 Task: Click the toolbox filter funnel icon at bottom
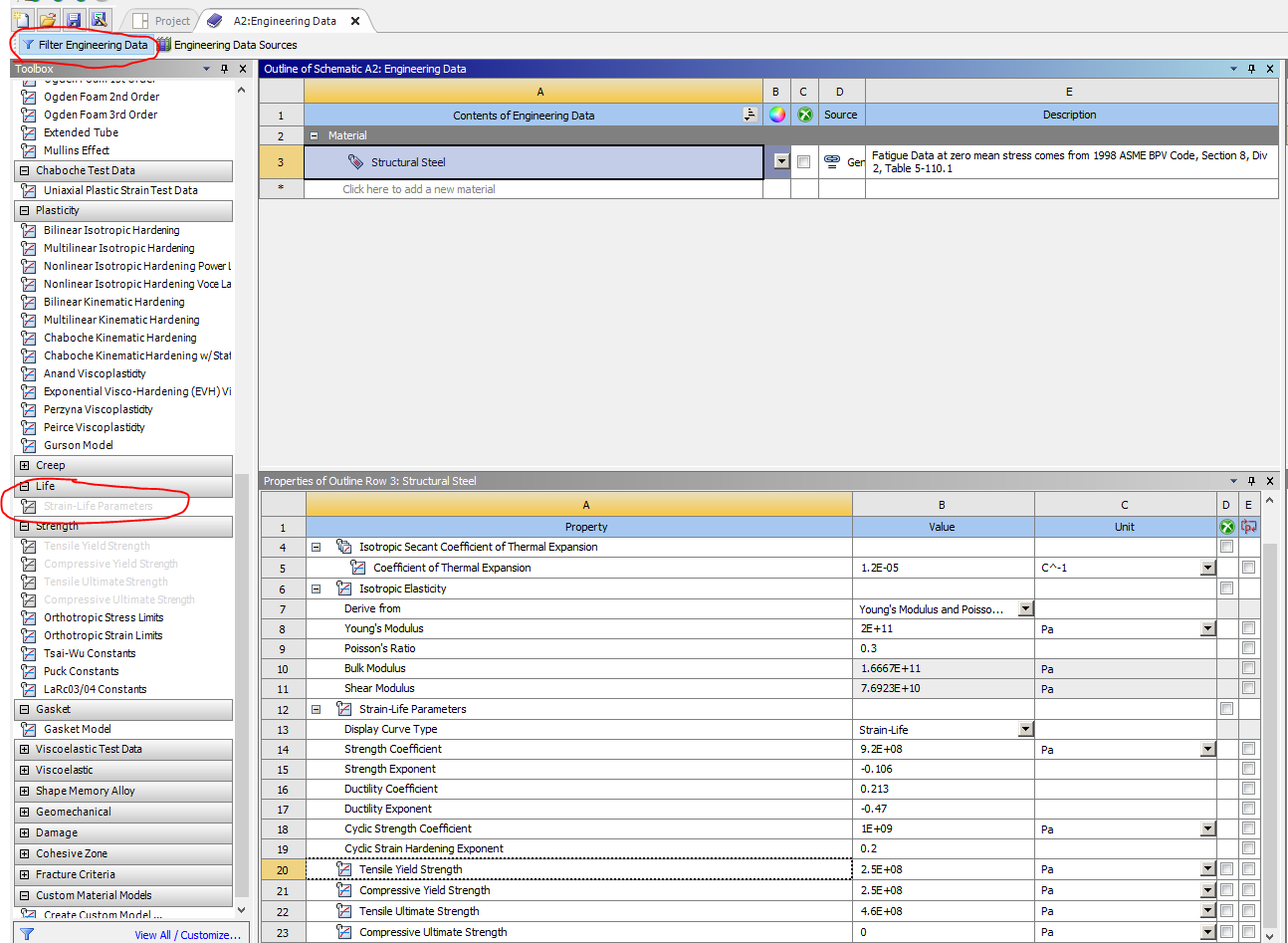pyautogui.click(x=27, y=934)
